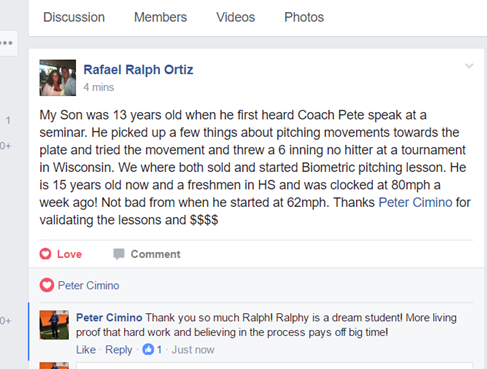Go to the Photos tab
This screenshot has height=369, width=487.
click(304, 17)
